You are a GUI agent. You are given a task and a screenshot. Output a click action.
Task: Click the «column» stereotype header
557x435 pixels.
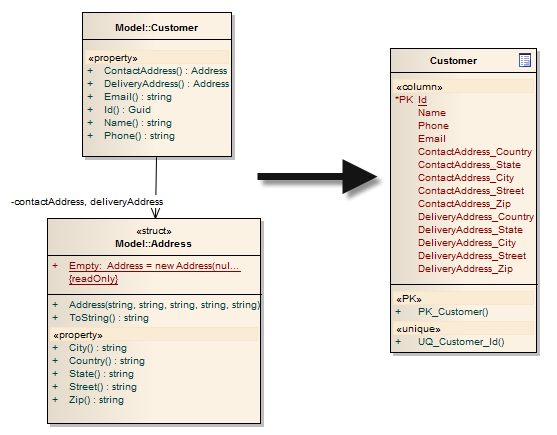point(419,87)
